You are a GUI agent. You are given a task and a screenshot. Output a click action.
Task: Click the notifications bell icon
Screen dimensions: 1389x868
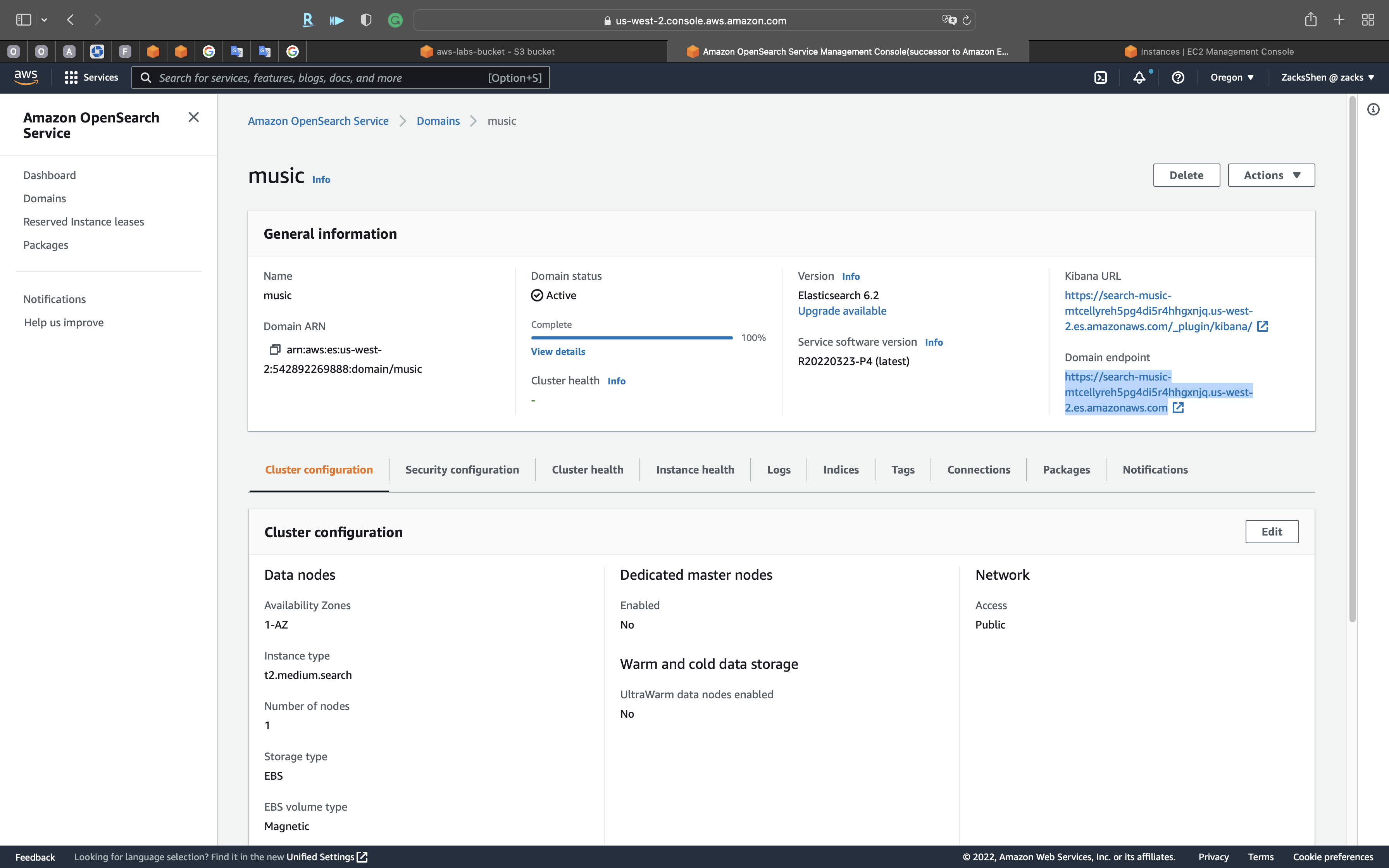click(1139, 77)
